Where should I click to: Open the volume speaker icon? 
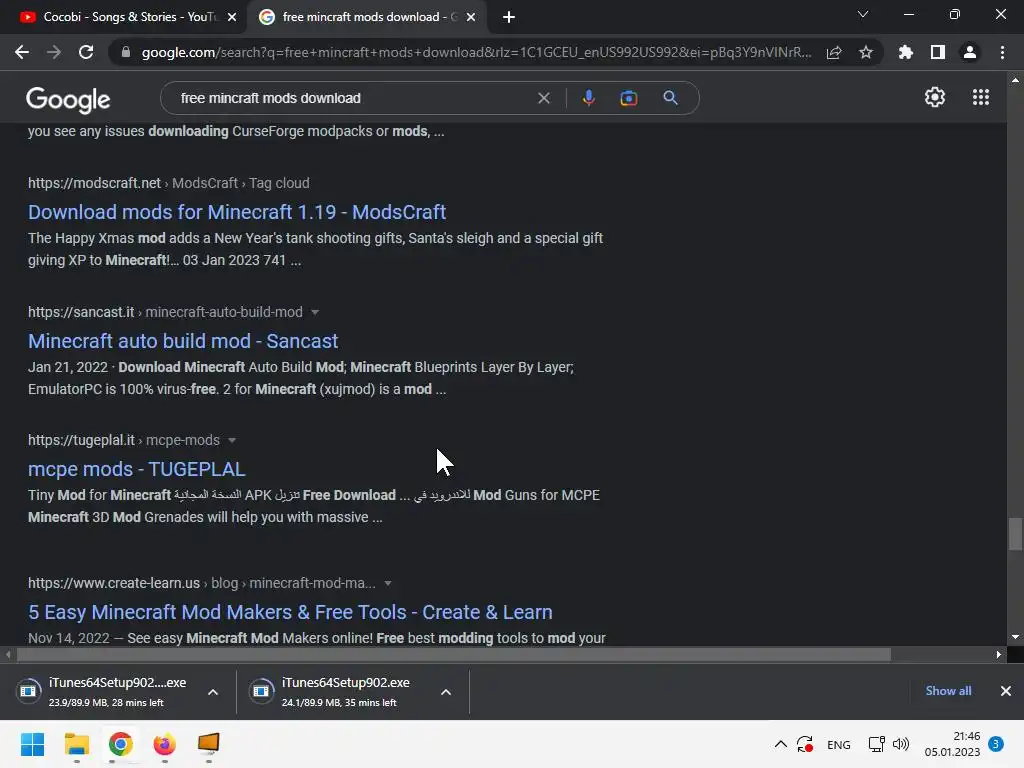[x=901, y=744]
